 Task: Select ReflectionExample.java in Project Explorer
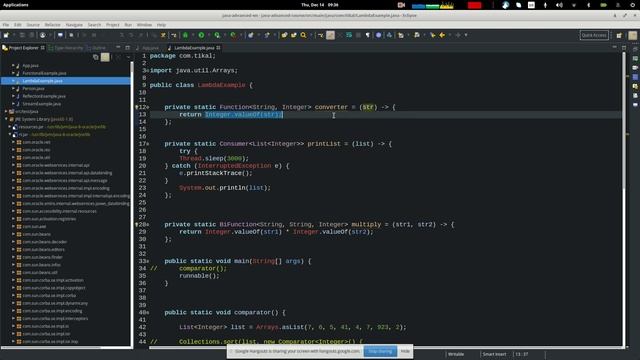(44, 96)
